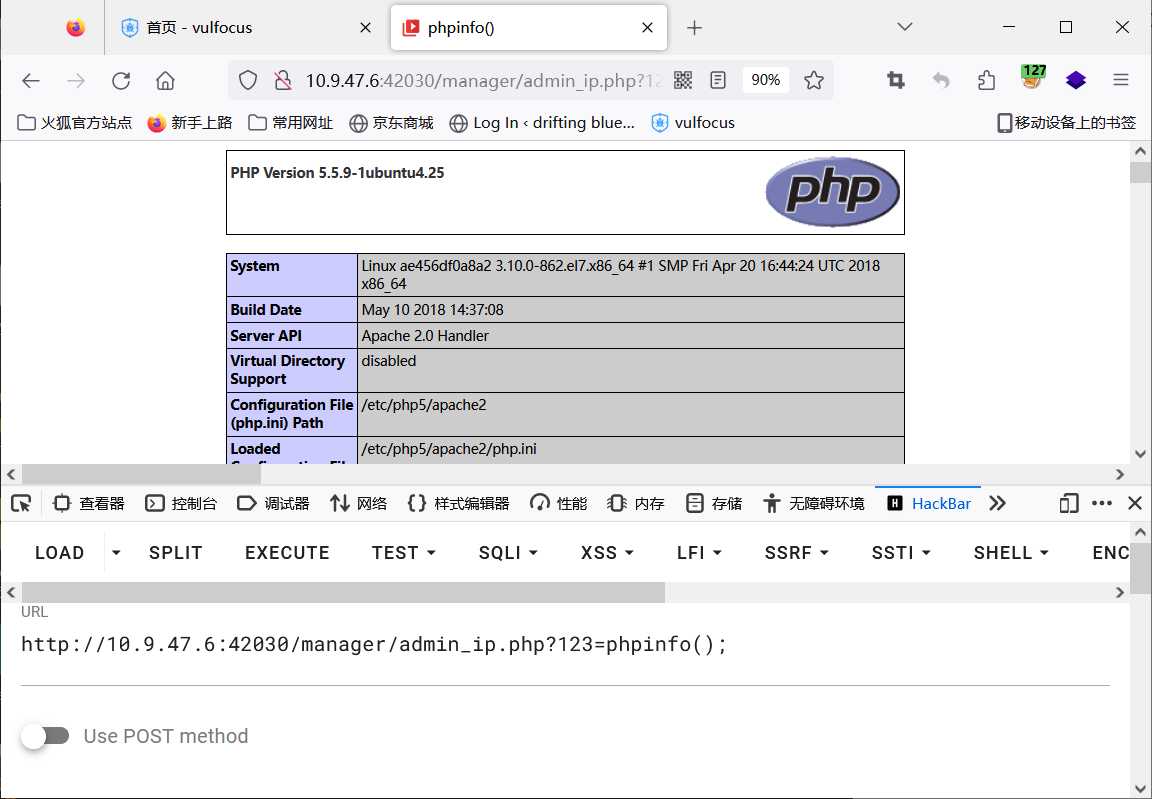This screenshot has height=799, width=1152.
Task: Select the HackBar devtools tab
Action: [x=929, y=504]
